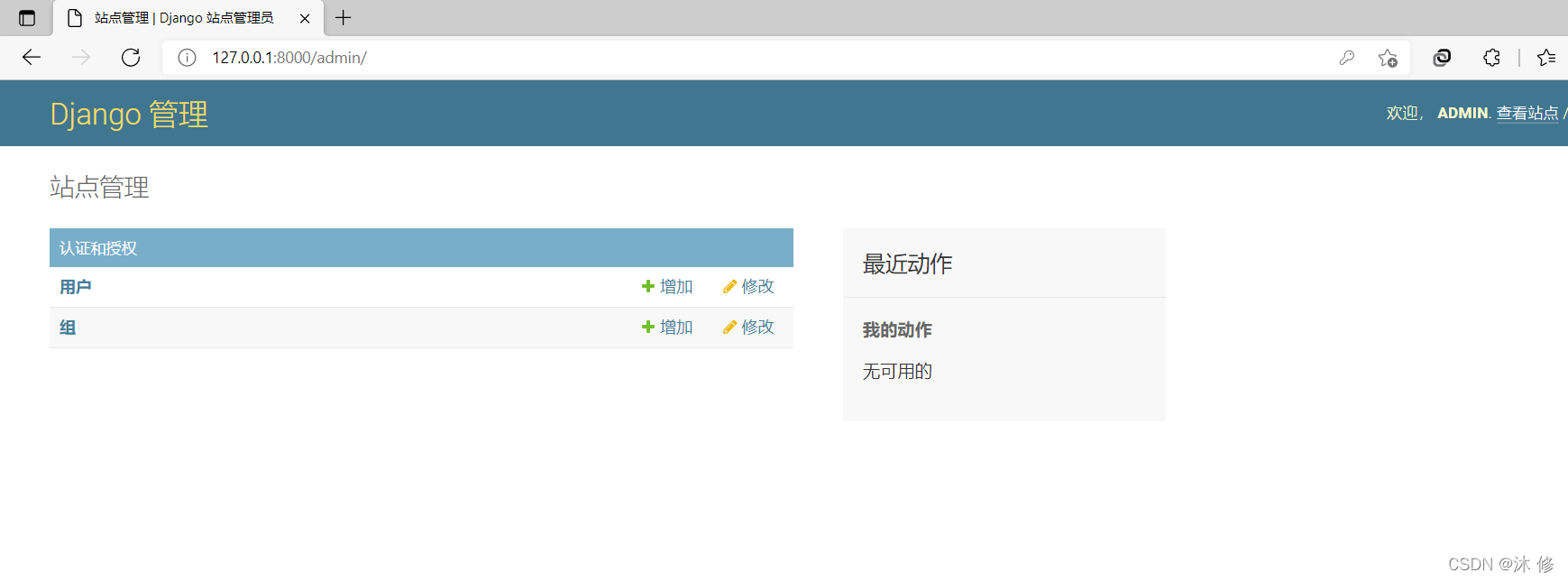Viewport: 1568px width, 582px height.
Task: Open 查看站点 link in header
Action: pos(1527,113)
